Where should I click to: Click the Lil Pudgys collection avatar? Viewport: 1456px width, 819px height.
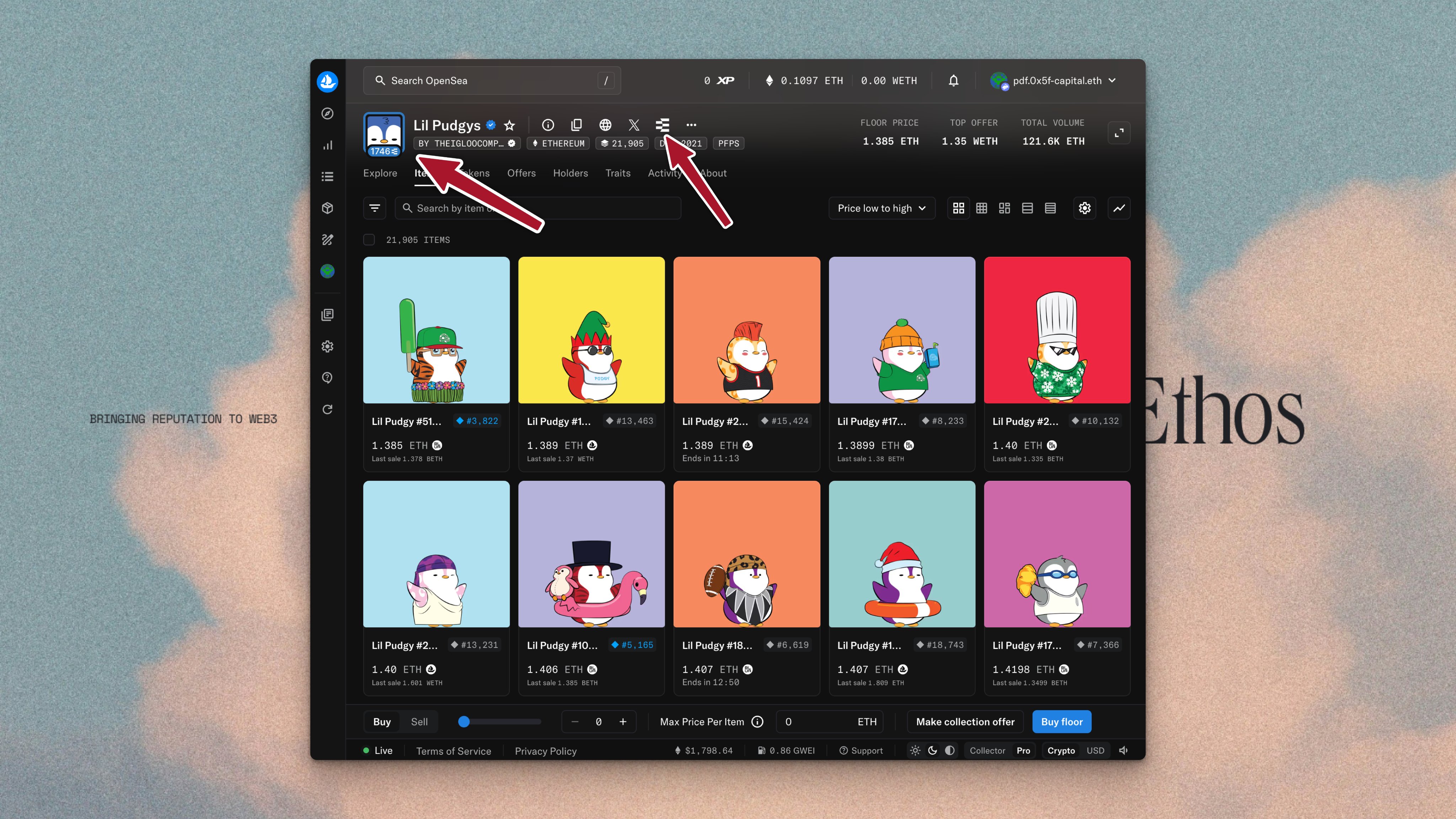pos(384,135)
